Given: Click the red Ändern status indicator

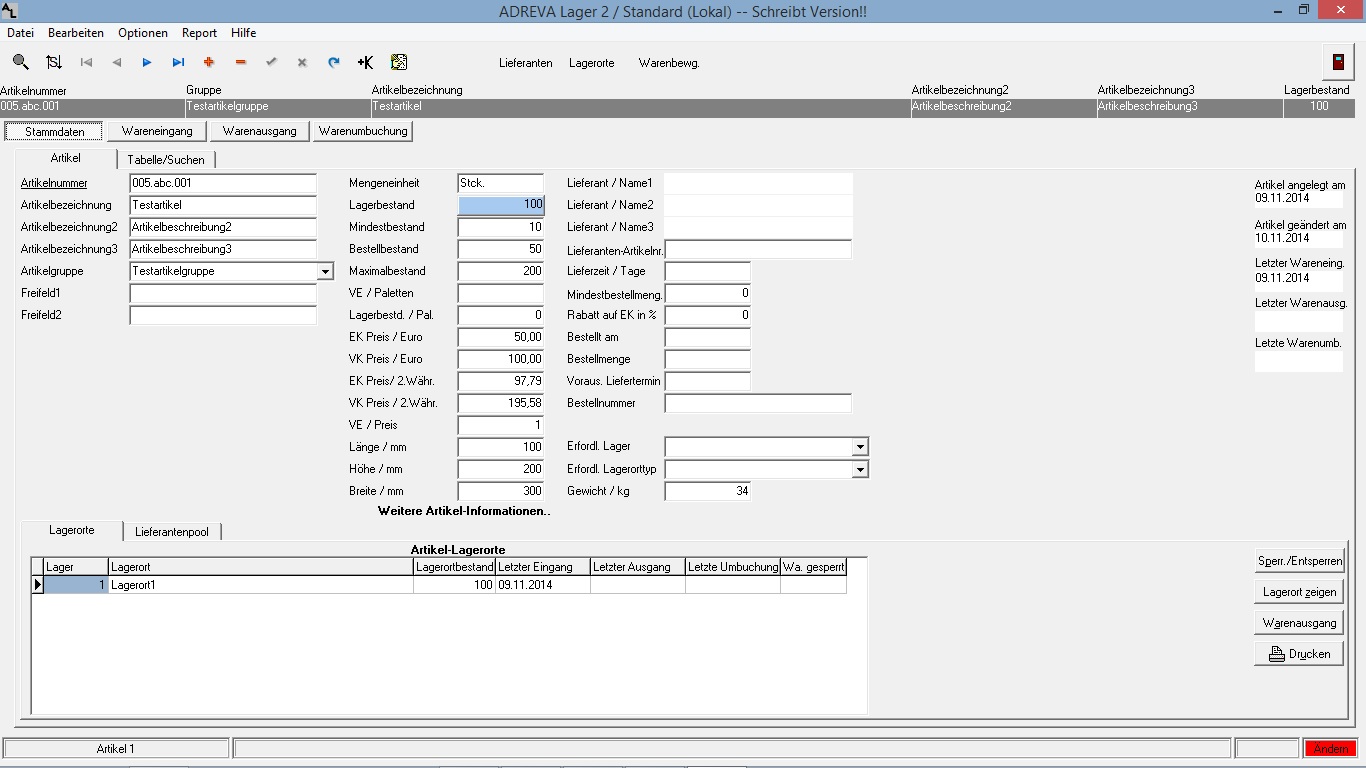Looking at the screenshot, I should (1330, 749).
